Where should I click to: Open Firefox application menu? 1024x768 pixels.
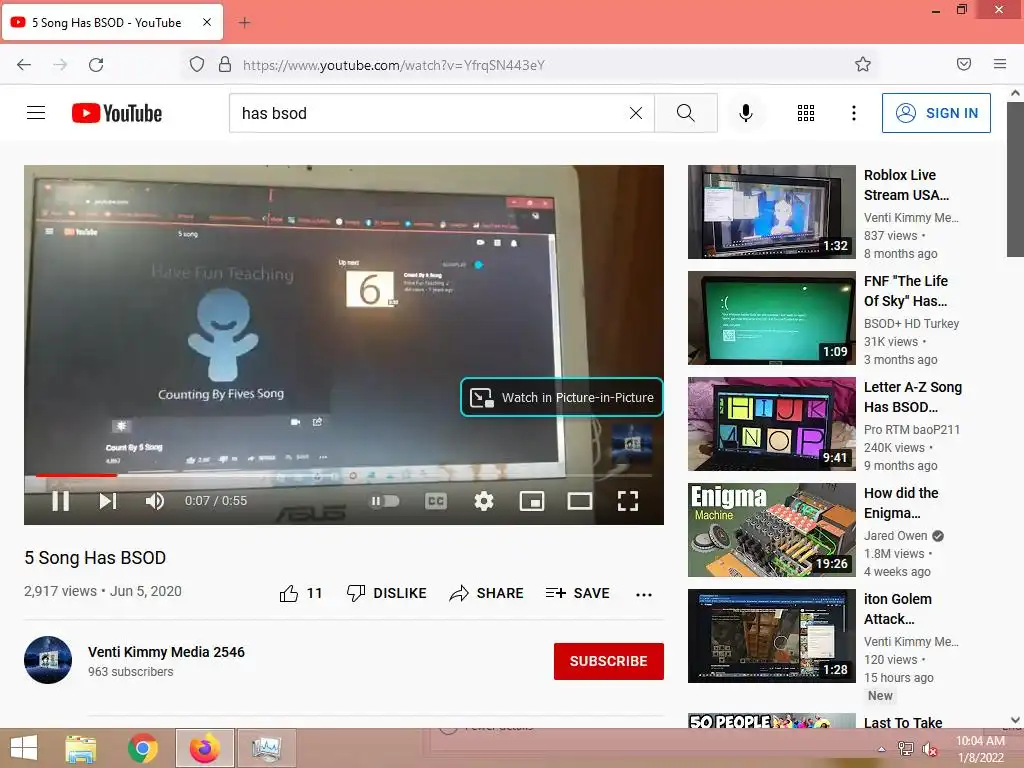coord(1000,64)
